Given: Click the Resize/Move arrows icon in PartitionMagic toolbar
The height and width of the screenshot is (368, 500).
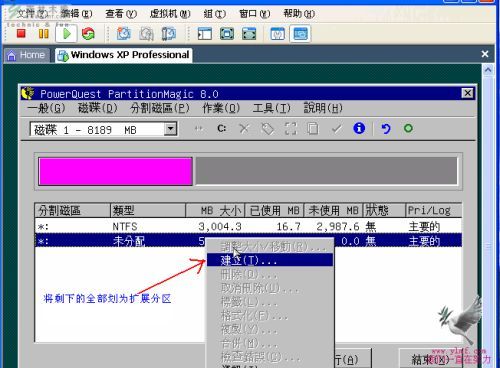Looking at the screenshot, I should click(199, 129).
